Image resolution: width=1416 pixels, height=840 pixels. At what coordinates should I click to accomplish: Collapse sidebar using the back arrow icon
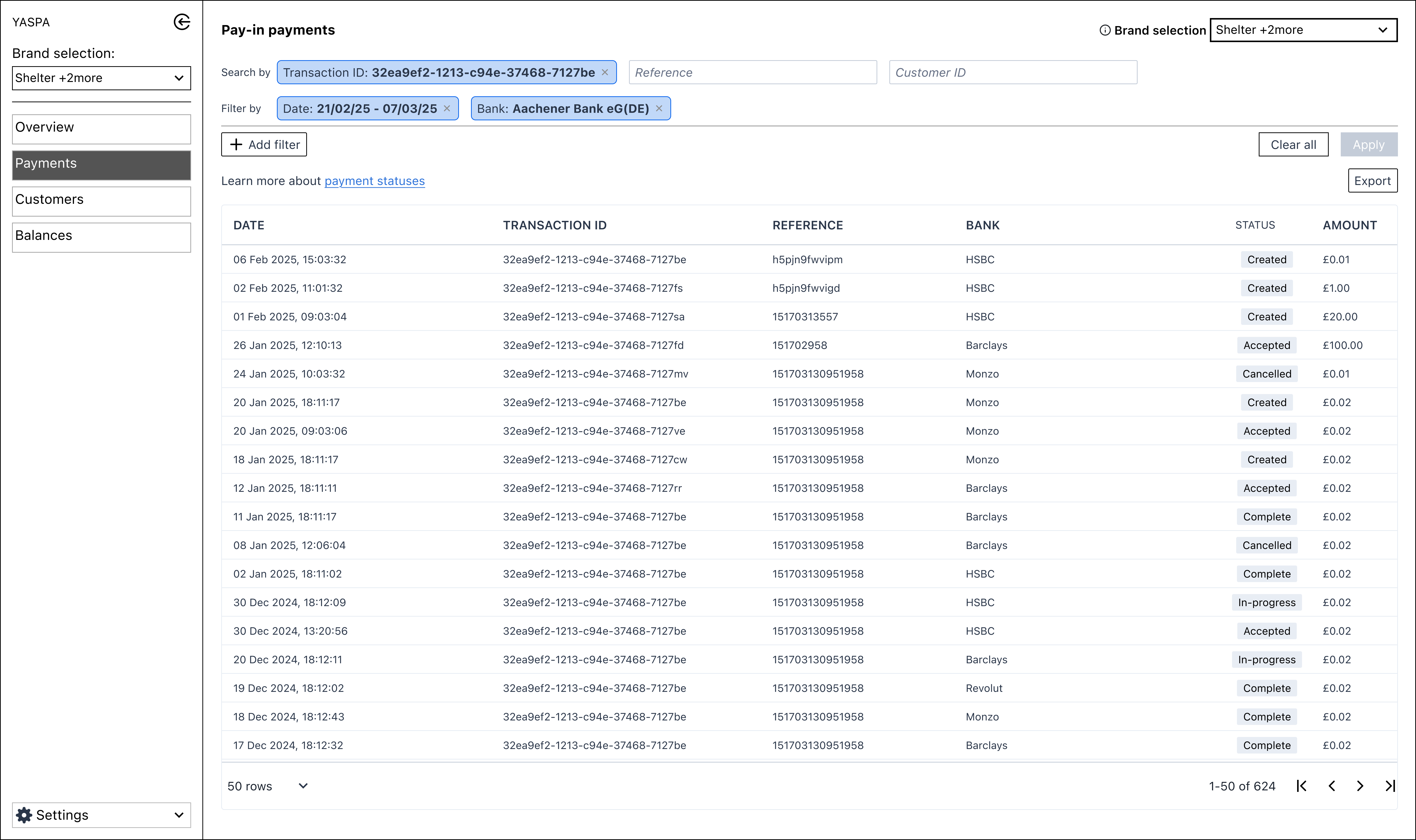tap(182, 22)
